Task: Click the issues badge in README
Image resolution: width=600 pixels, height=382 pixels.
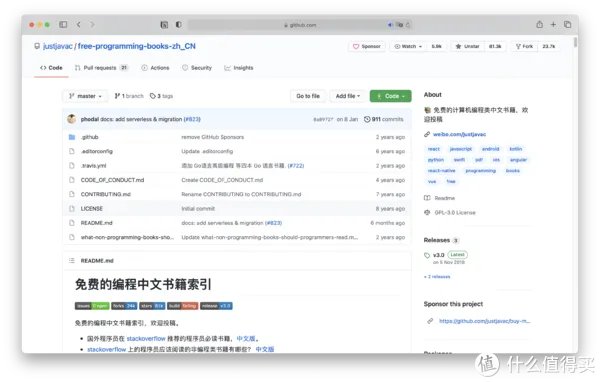Action: pyautogui.click(x=92, y=306)
